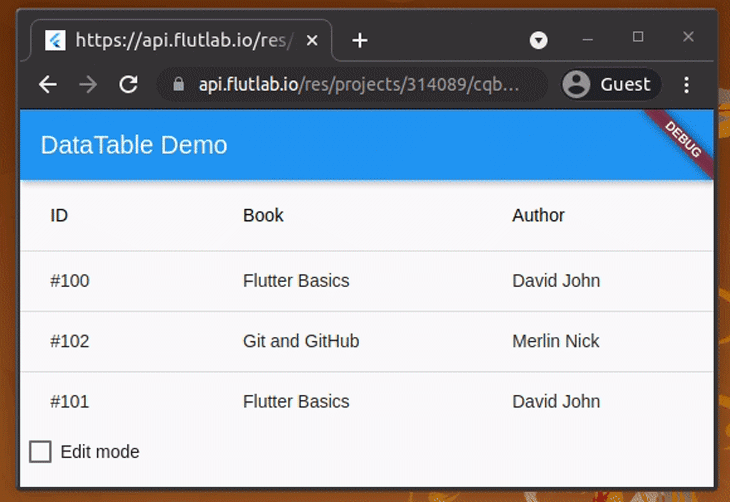The height and width of the screenshot is (502, 730).
Task: Select the #102 ID cell
Action: click(x=70, y=341)
